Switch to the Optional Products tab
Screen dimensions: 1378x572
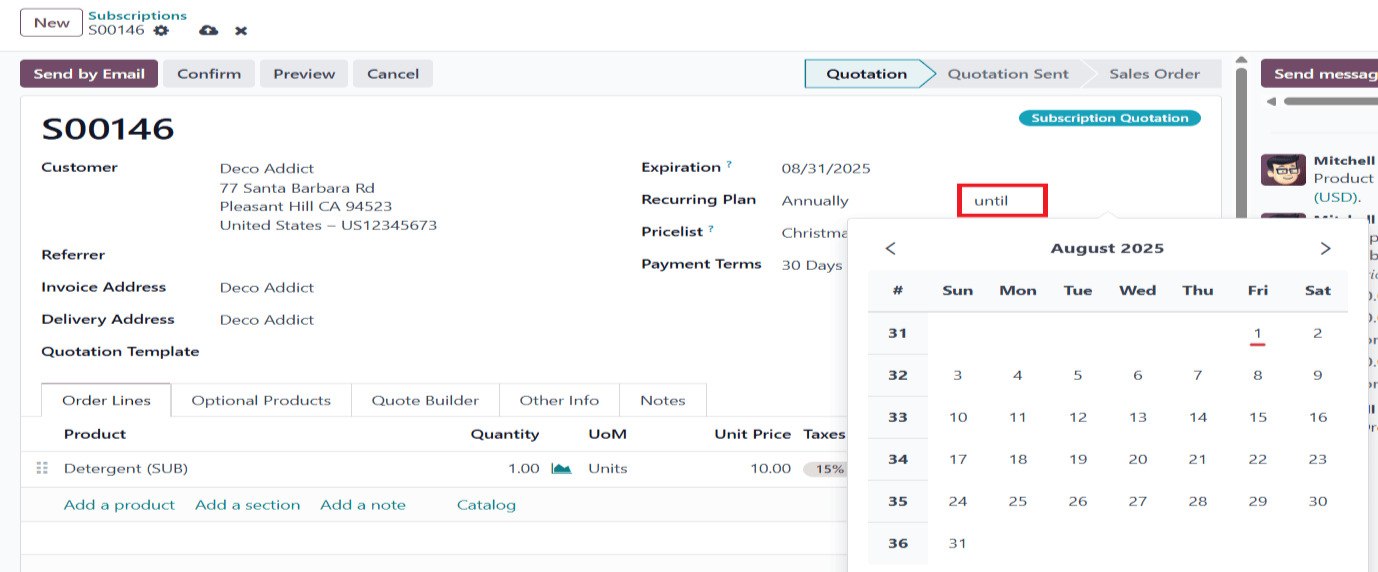(261, 400)
